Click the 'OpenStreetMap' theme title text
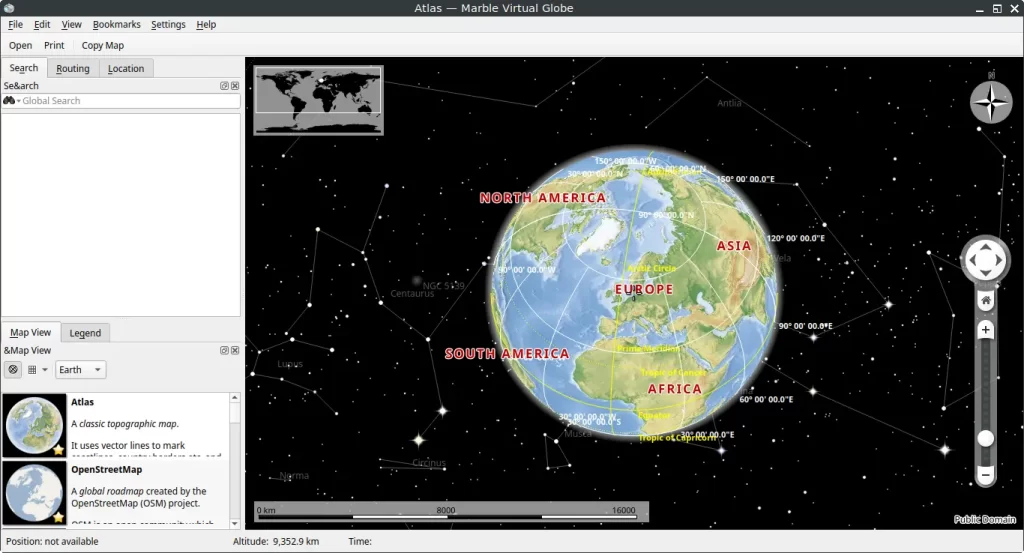This screenshot has height=553, width=1024. click(x=106, y=469)
